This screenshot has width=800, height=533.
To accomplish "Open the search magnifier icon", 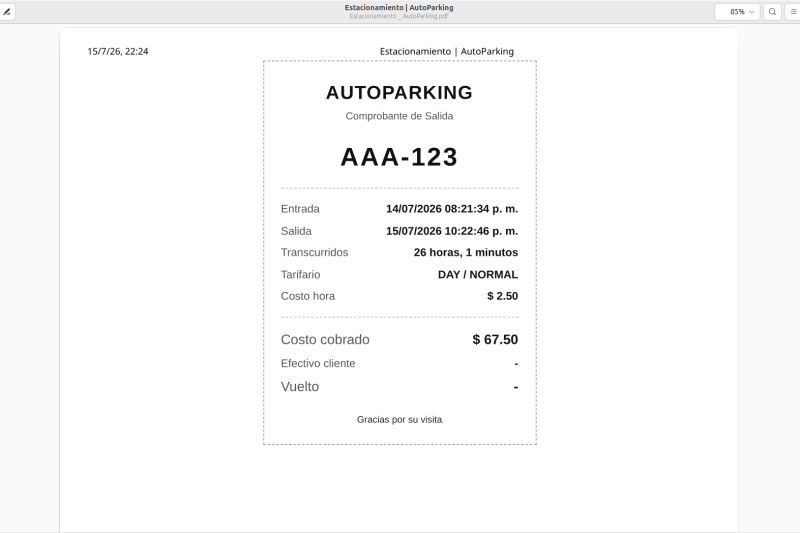I will [x=772, y=12].
